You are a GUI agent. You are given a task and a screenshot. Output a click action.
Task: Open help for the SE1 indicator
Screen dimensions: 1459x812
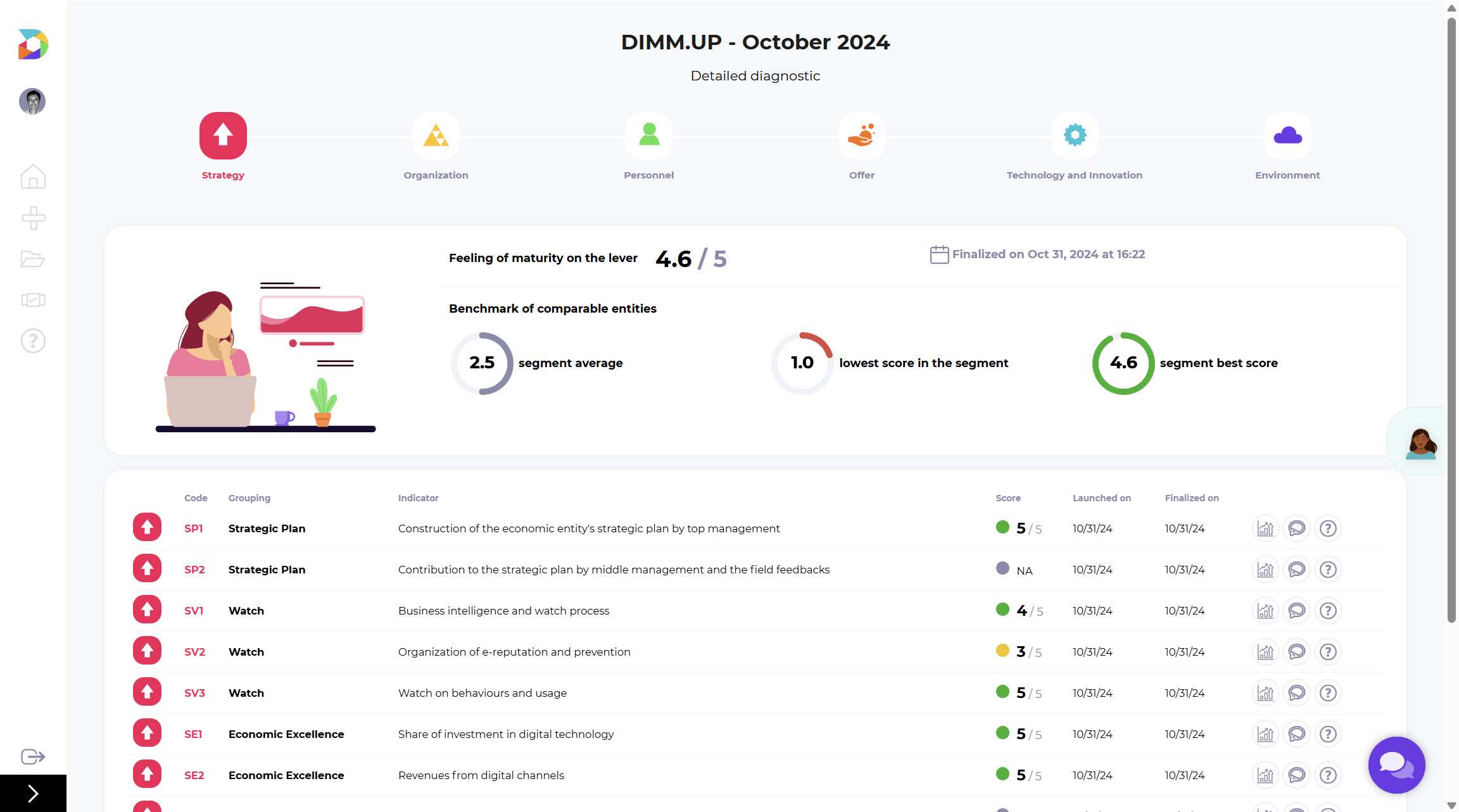(x=1328, y=734)
